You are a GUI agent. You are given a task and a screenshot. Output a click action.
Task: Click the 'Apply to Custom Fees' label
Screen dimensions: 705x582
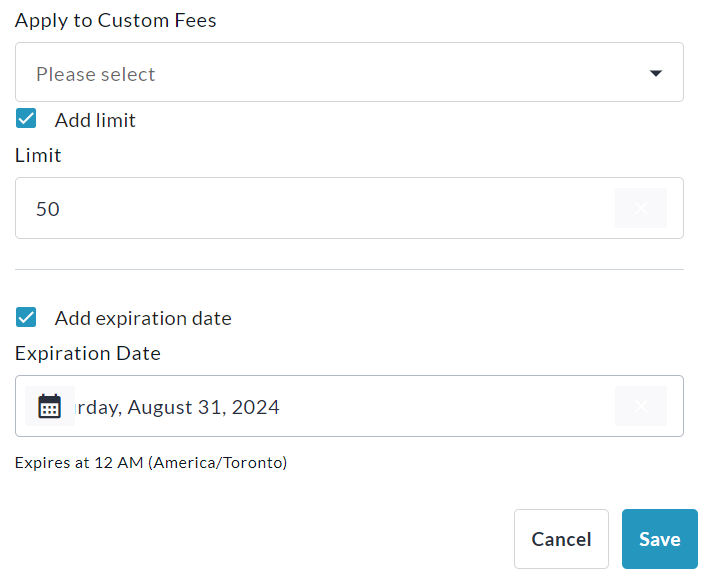point(115,20)
